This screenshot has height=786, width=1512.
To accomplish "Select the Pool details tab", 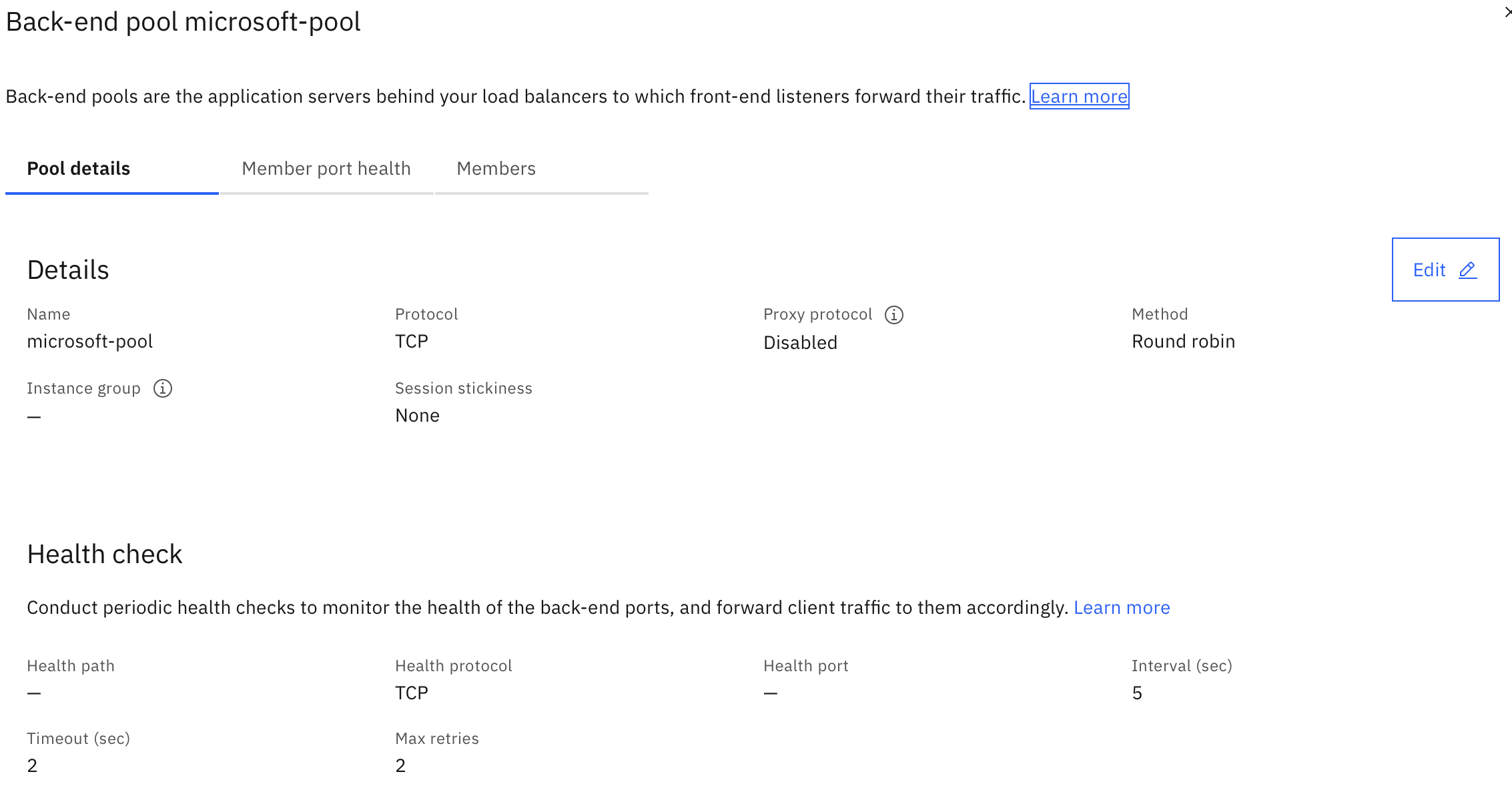I will click(x=78, y=168).
